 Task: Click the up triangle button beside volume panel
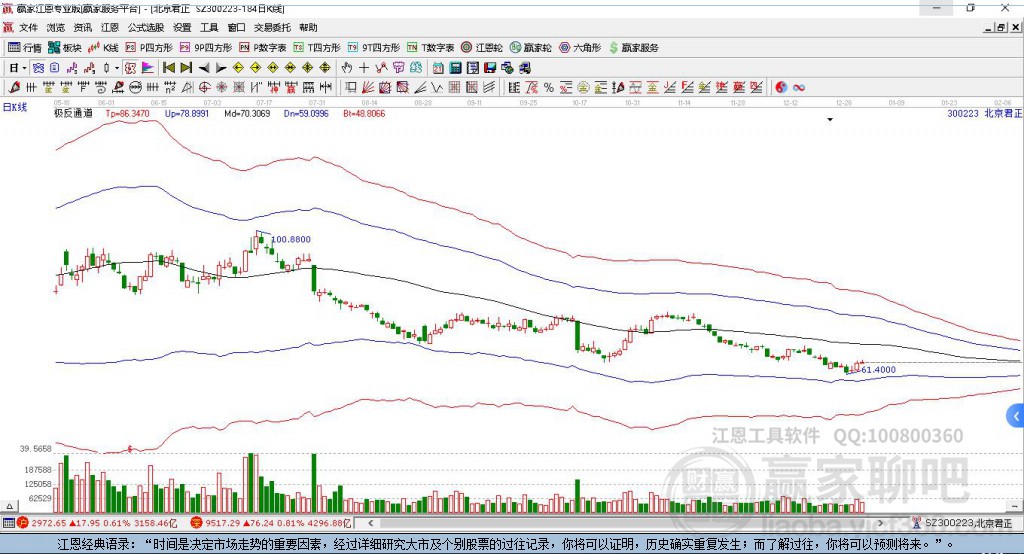[x=9, y=506]
